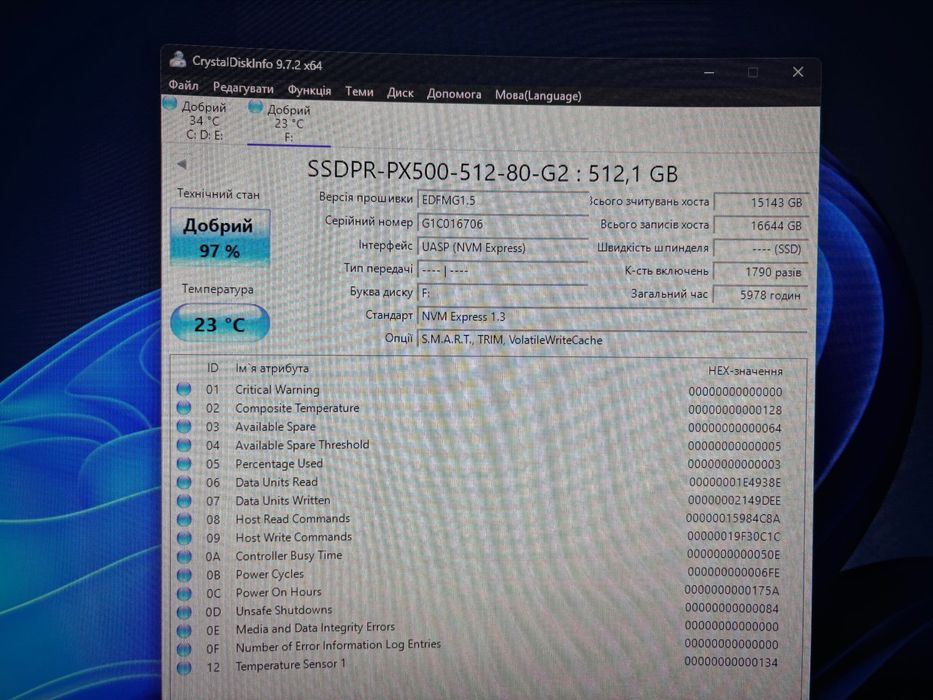This screenshot has height=700, width=933.
Task: Click the disk title SSDPR-PX500-512-80-G2
Action: (x=493, y=173)
